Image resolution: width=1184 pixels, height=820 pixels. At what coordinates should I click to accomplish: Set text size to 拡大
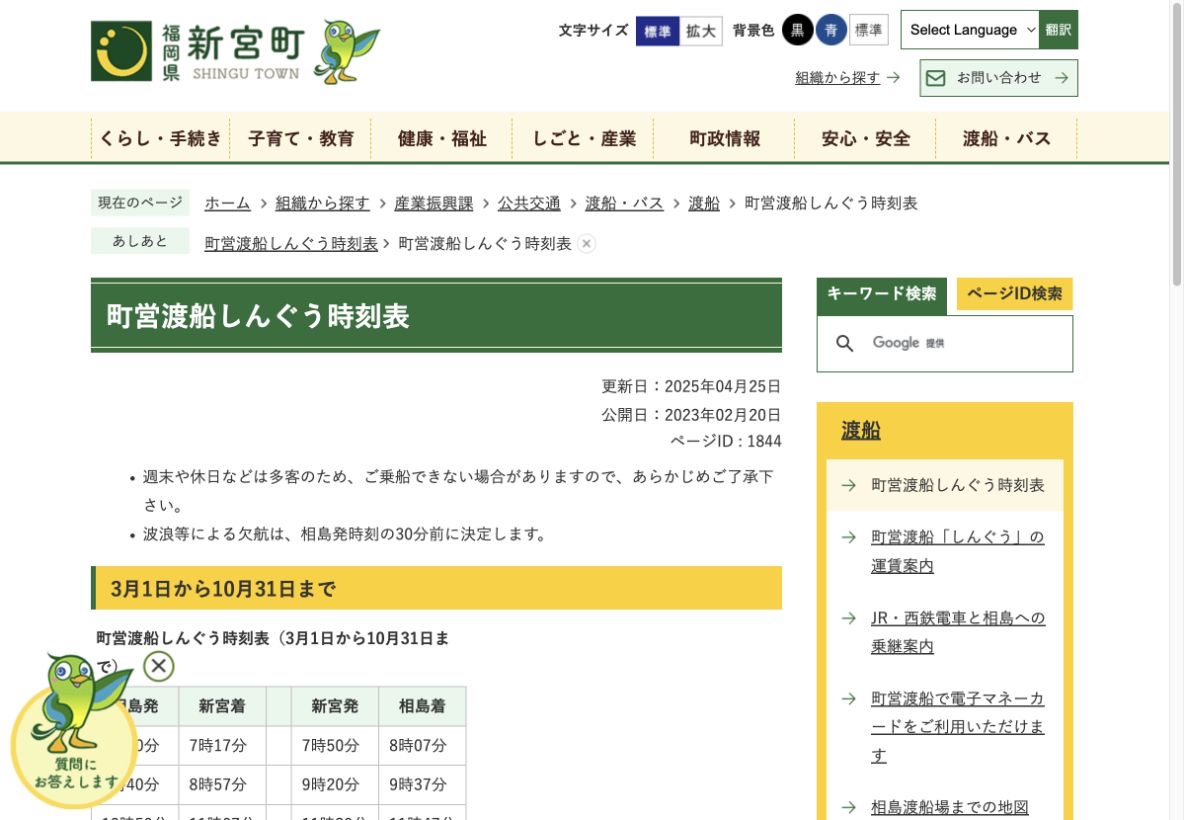701,31
